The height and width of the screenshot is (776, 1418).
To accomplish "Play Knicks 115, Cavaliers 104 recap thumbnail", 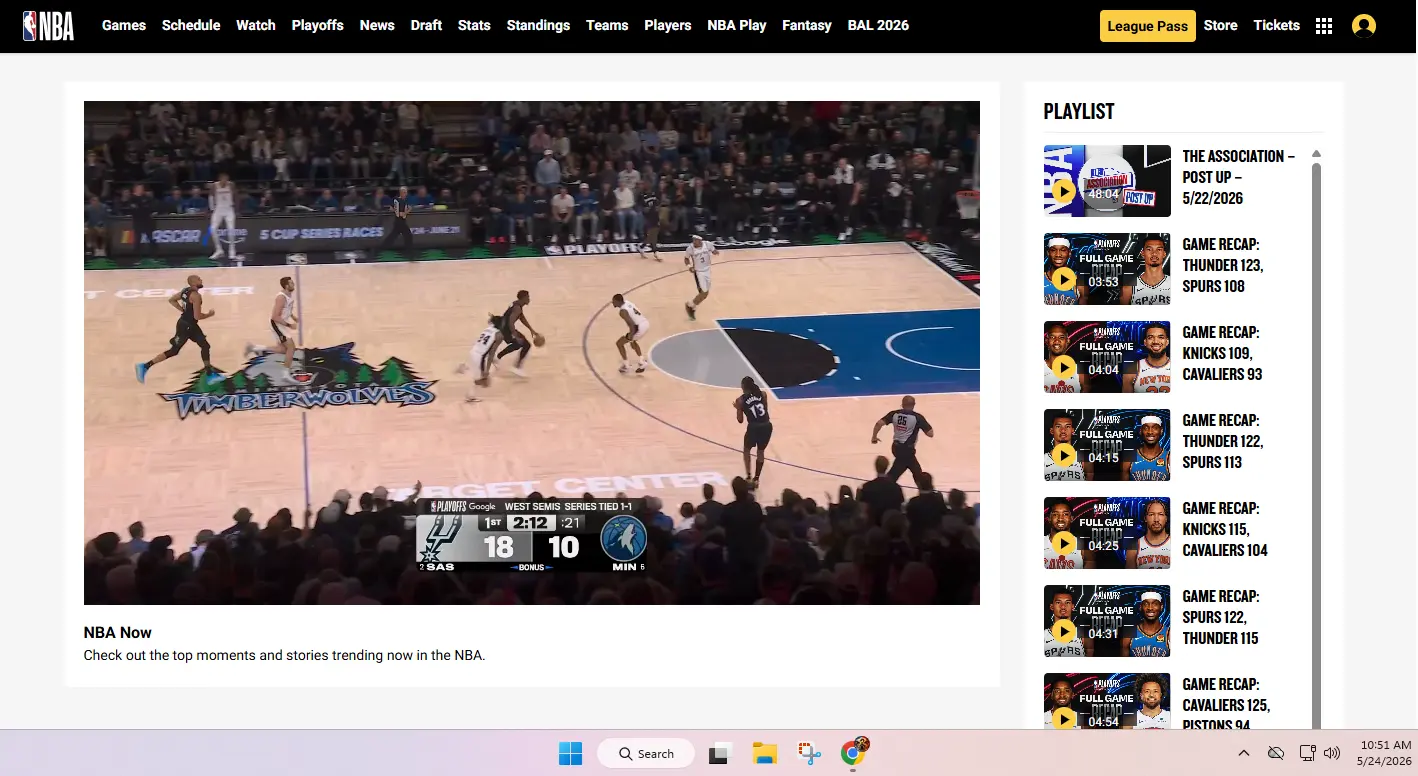I will (x=1107, y=533).
